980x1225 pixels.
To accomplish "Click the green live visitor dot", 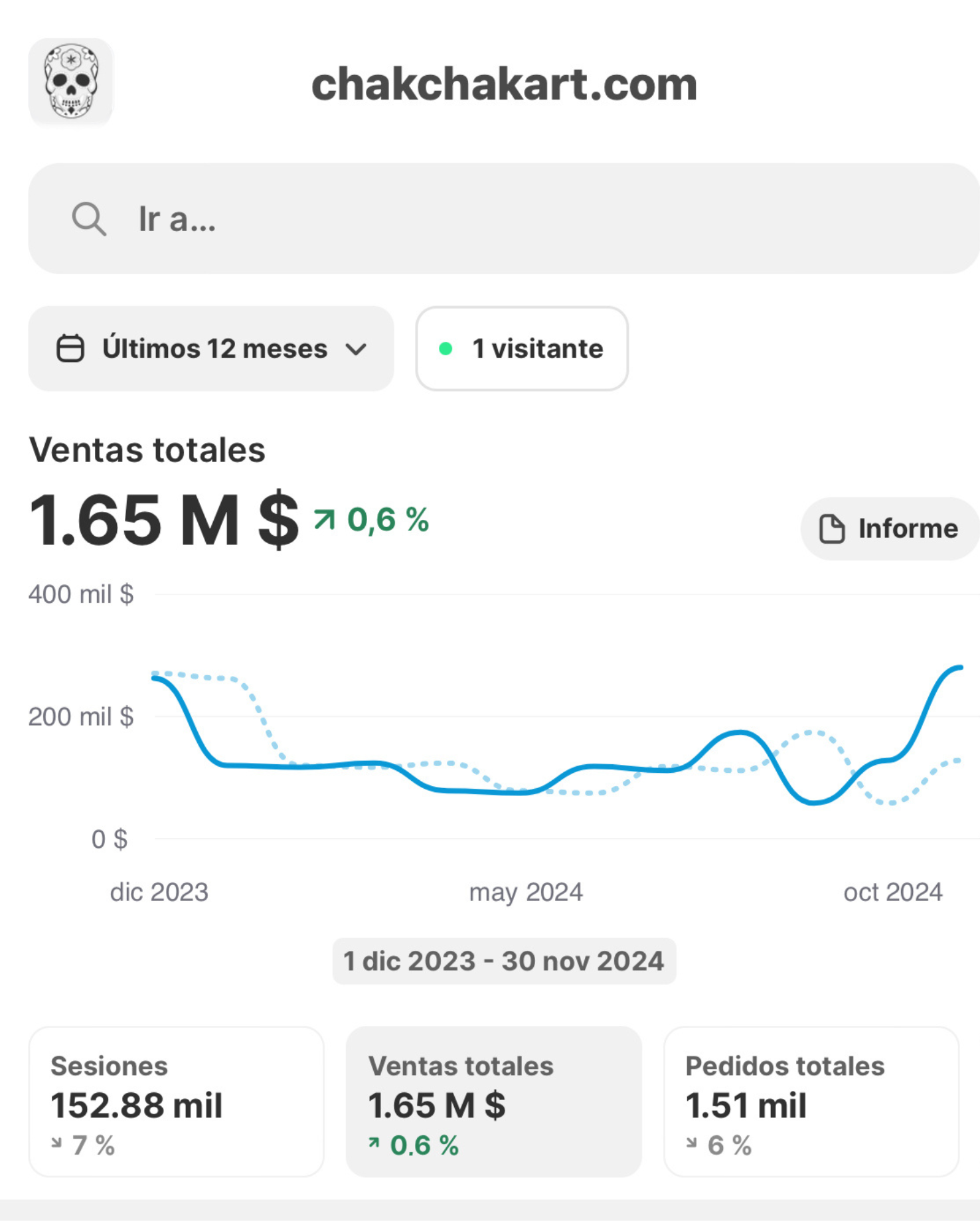I will coord(446,349).
